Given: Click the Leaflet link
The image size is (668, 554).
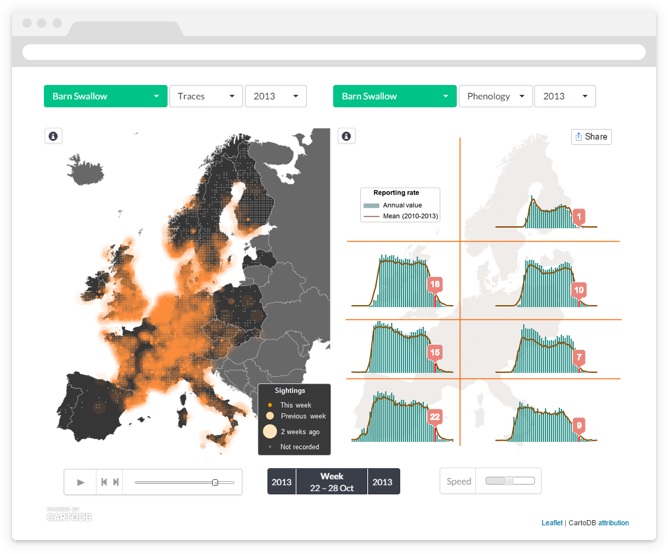Looking at the screenshot, I should pos(552,522).
